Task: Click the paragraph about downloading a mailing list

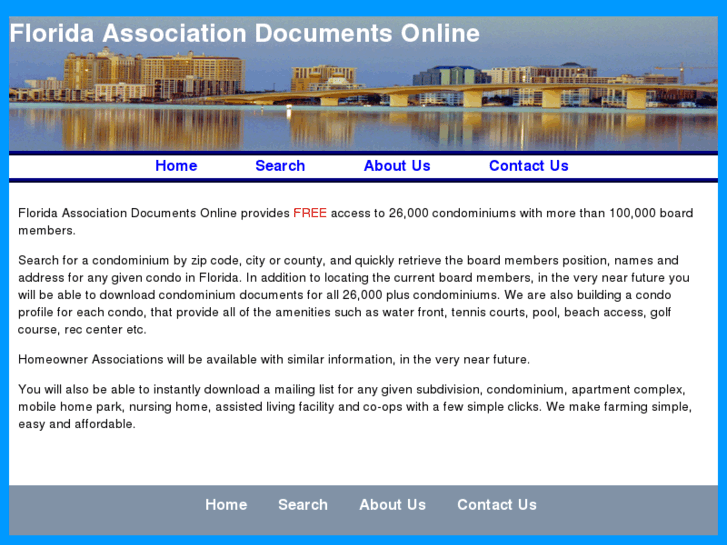Action: (355, 407)
